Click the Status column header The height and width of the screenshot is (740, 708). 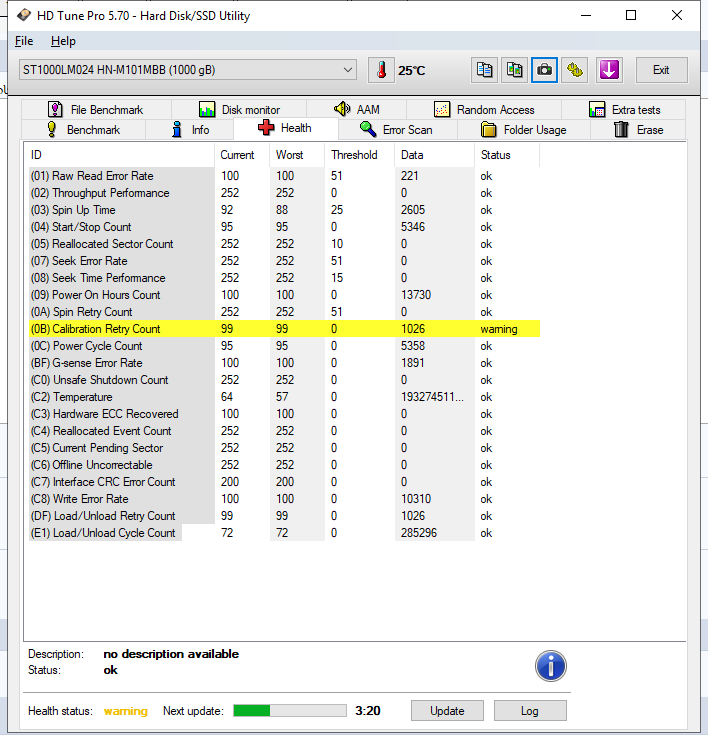pyautogui.click(x=507, y=155)
